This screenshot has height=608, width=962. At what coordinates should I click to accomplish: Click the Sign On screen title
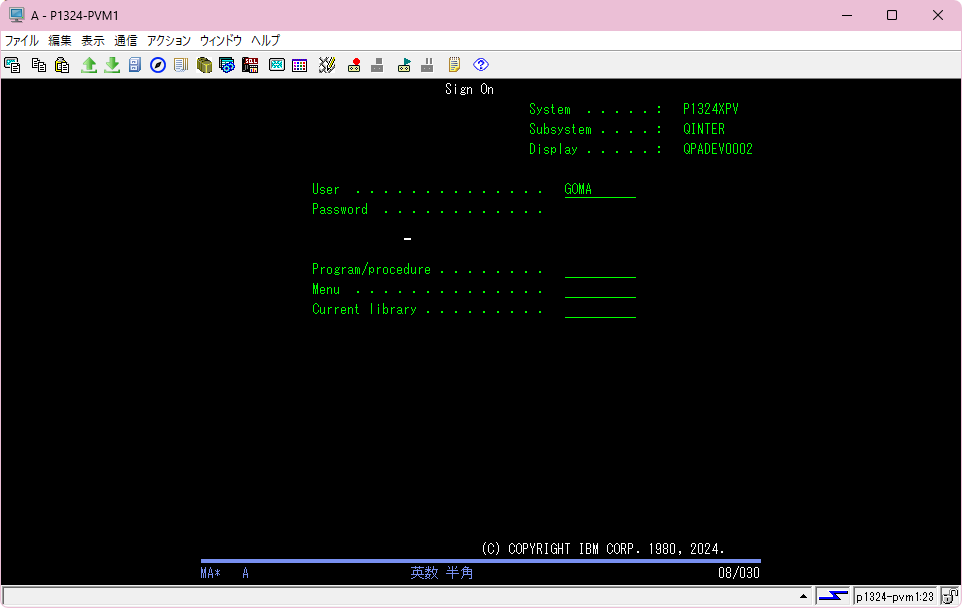tap(469, 90)
